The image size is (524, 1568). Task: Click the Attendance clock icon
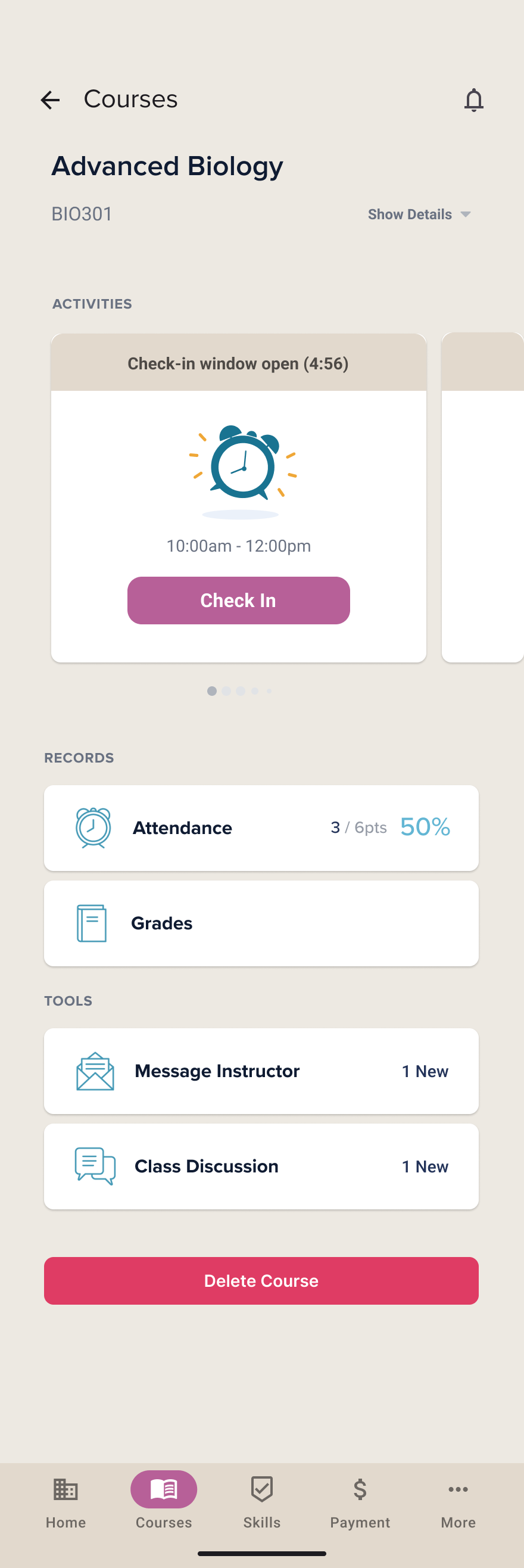tap(93, 827)
